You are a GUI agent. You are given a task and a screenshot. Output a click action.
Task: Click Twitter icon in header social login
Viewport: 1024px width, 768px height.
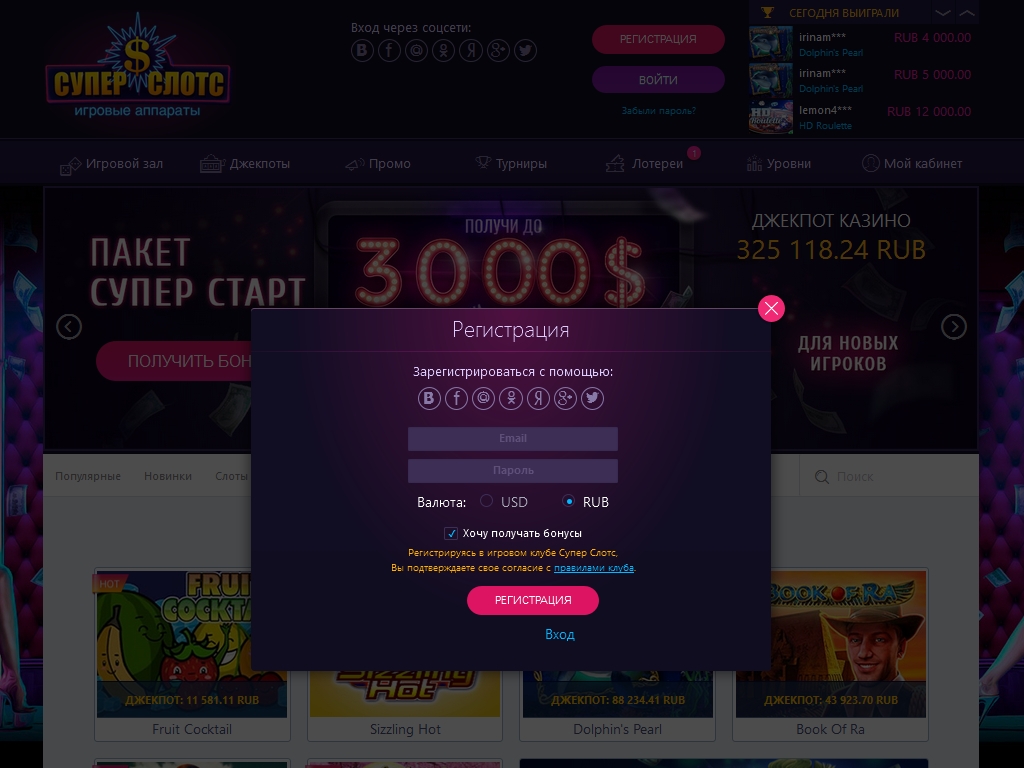(525, 50)
